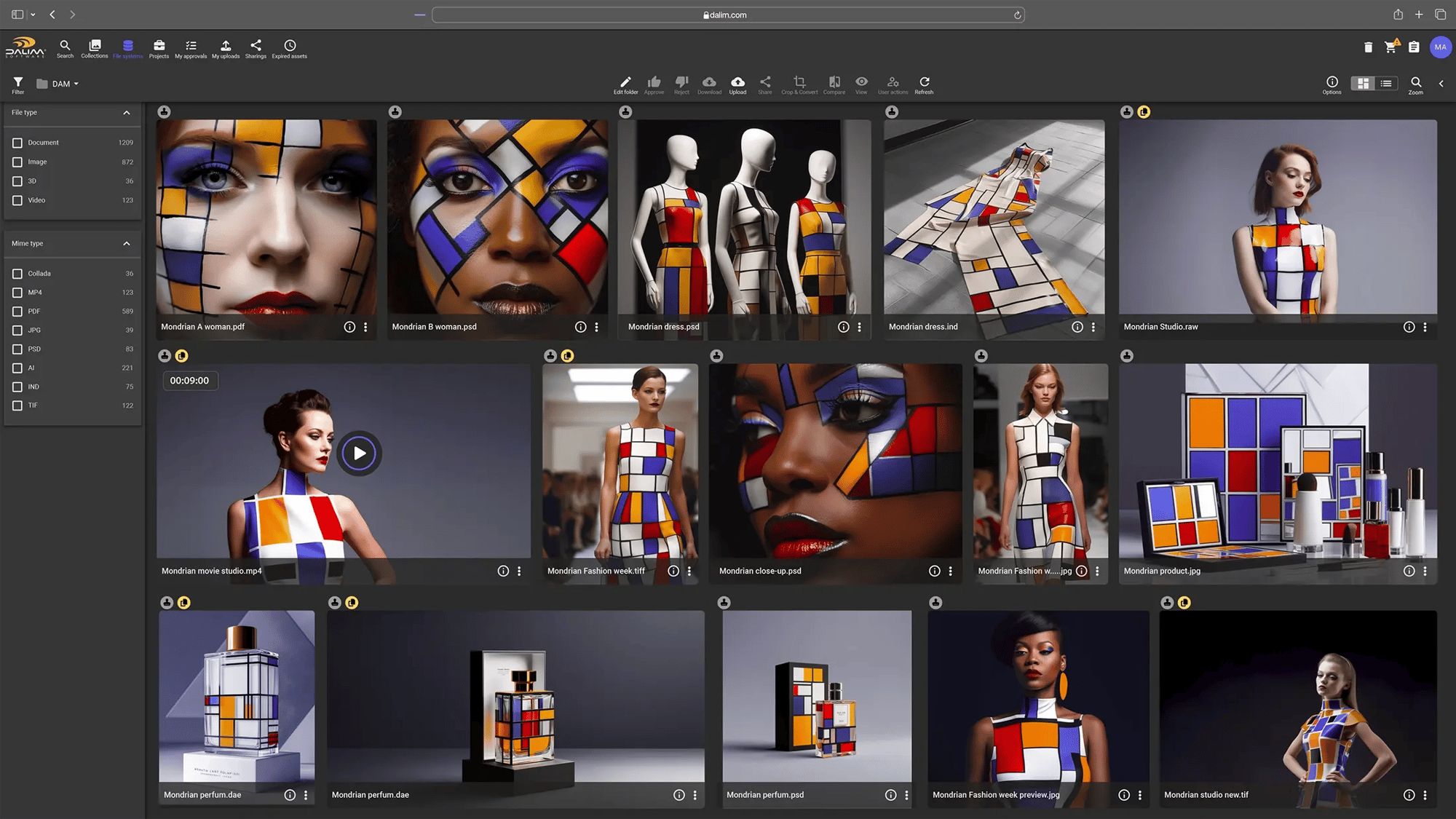Open the shopping cart icon
The image size is (1456, 819).
(1390, 47)
